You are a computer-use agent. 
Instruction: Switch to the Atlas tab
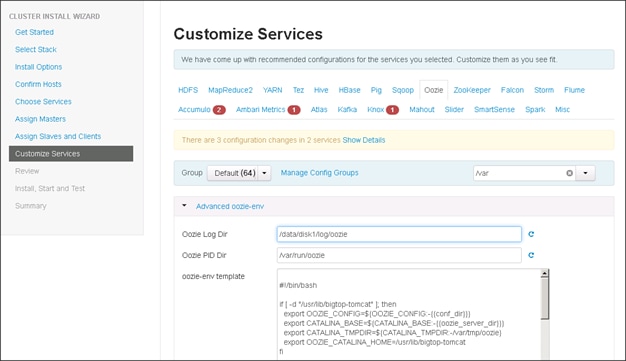[x=319, y=109]
